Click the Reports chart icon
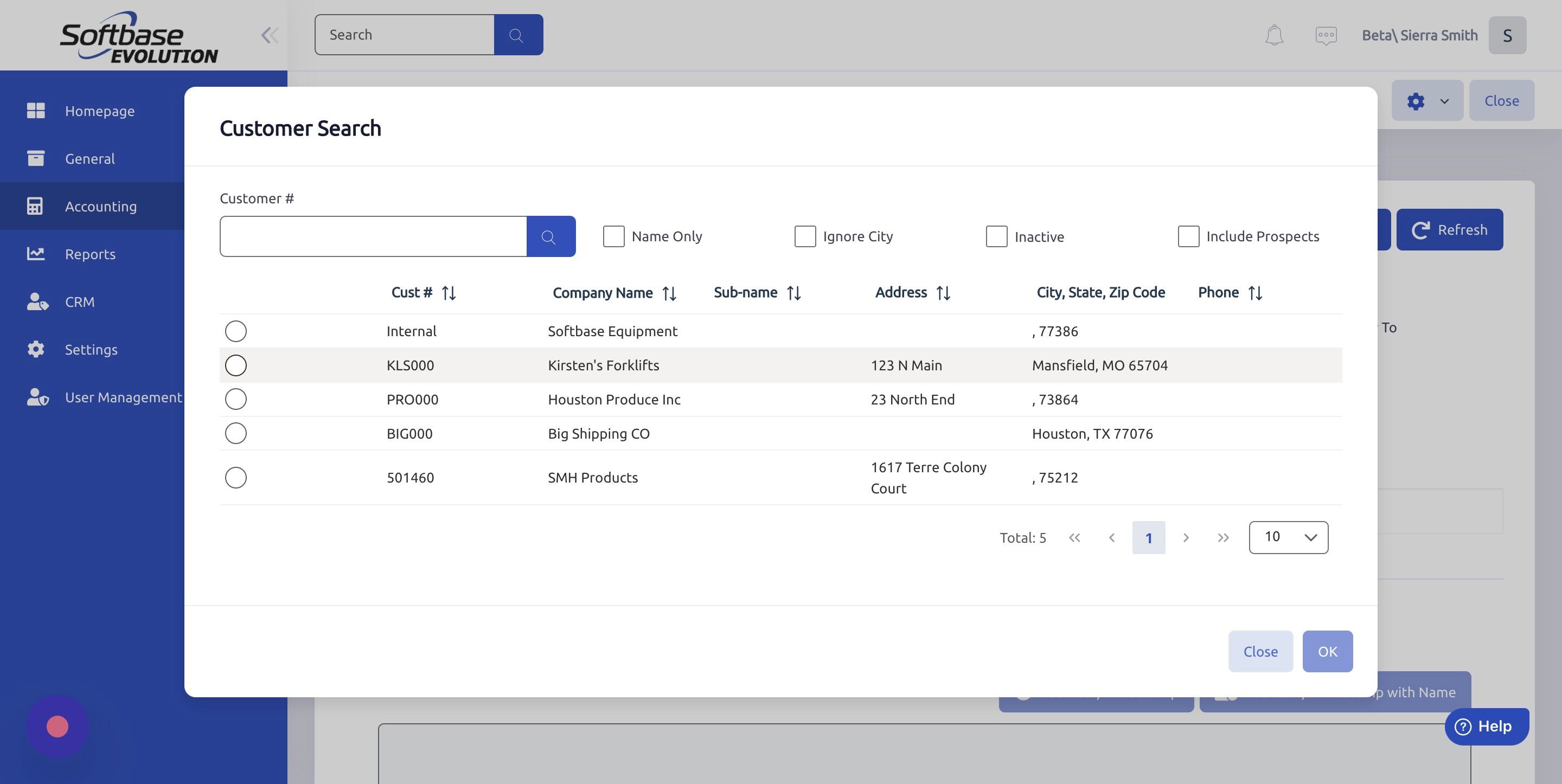This screenshot has height=784, width=1562. point(36,253)
